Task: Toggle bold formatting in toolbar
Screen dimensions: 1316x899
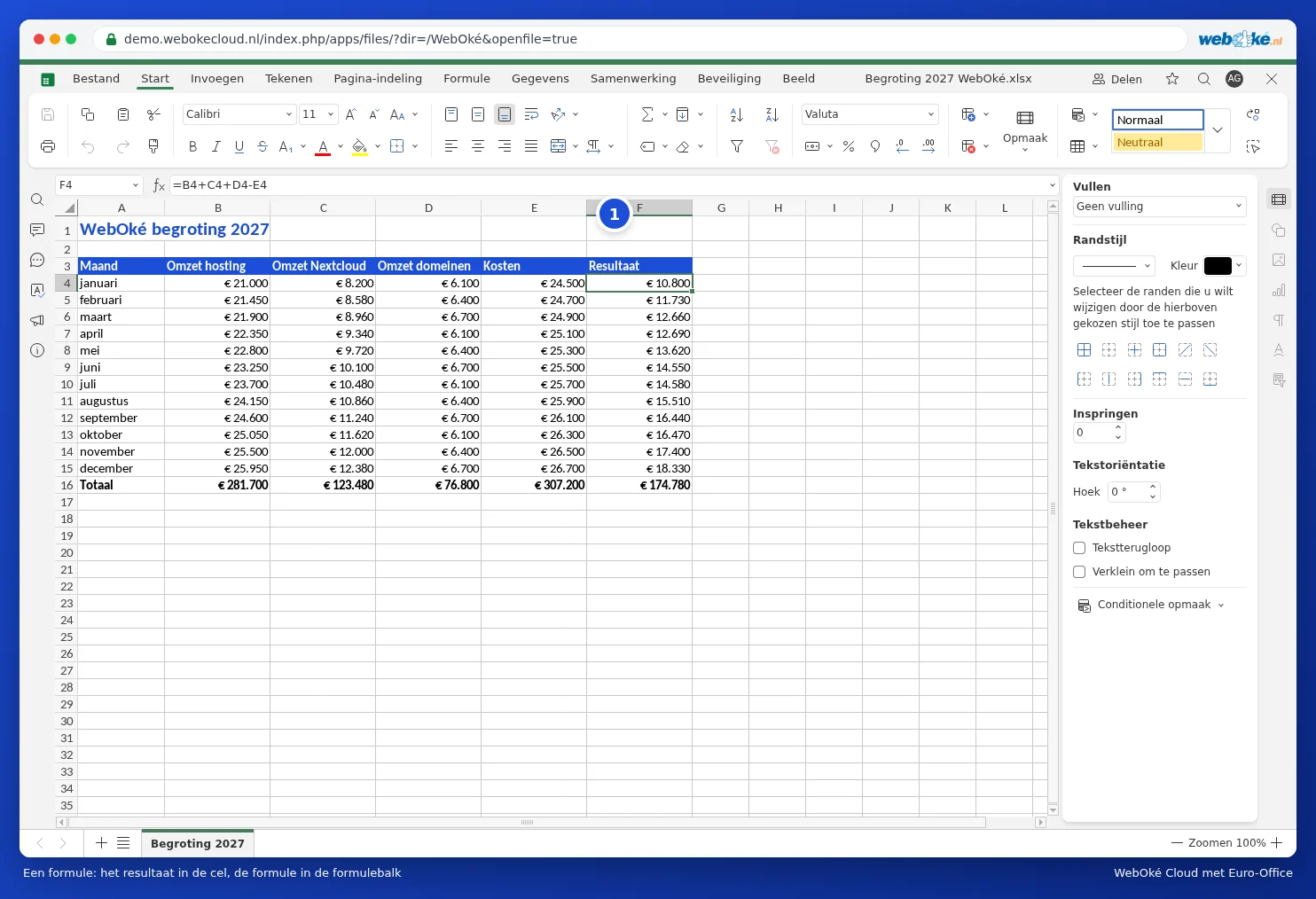Action: [192, 146]
